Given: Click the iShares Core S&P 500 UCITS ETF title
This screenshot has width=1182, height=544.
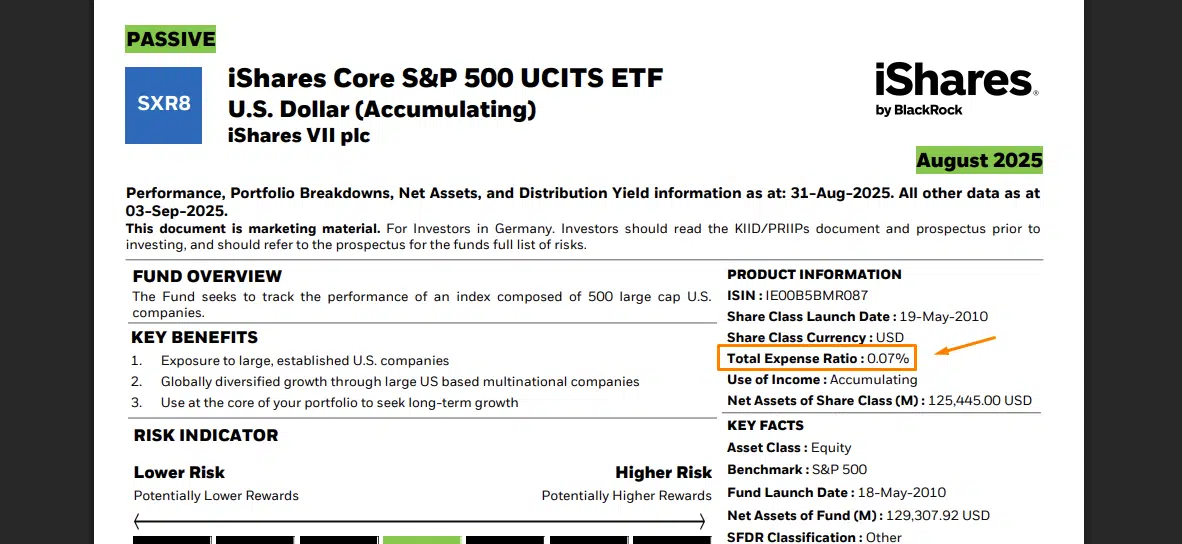Looking at the screenshot, I should pos(445,78).
